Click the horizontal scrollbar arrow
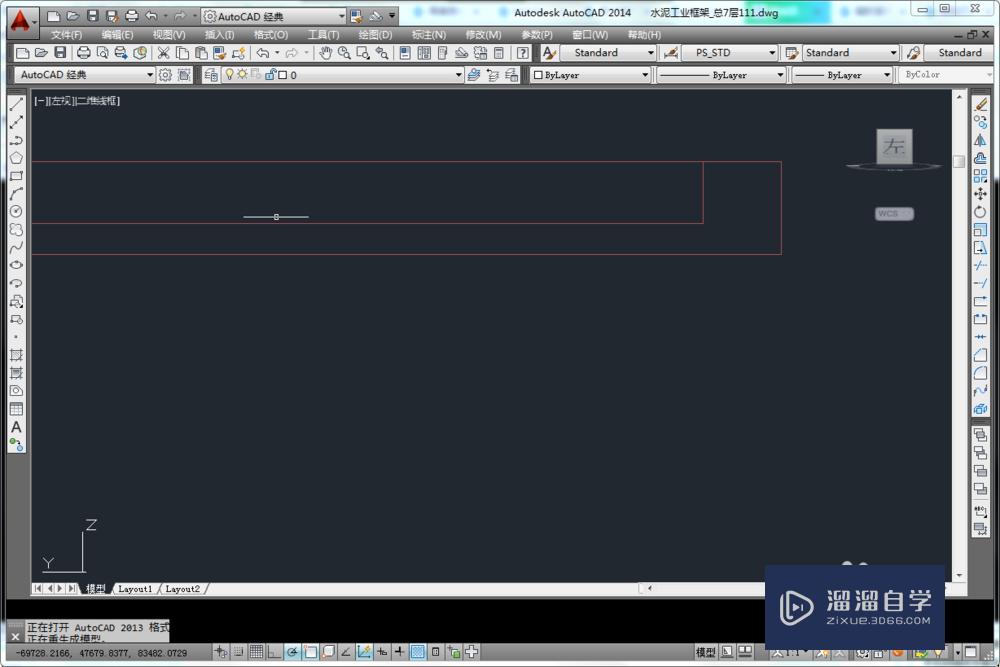This screenshot has width=1000, height=667. coord(650,589)
